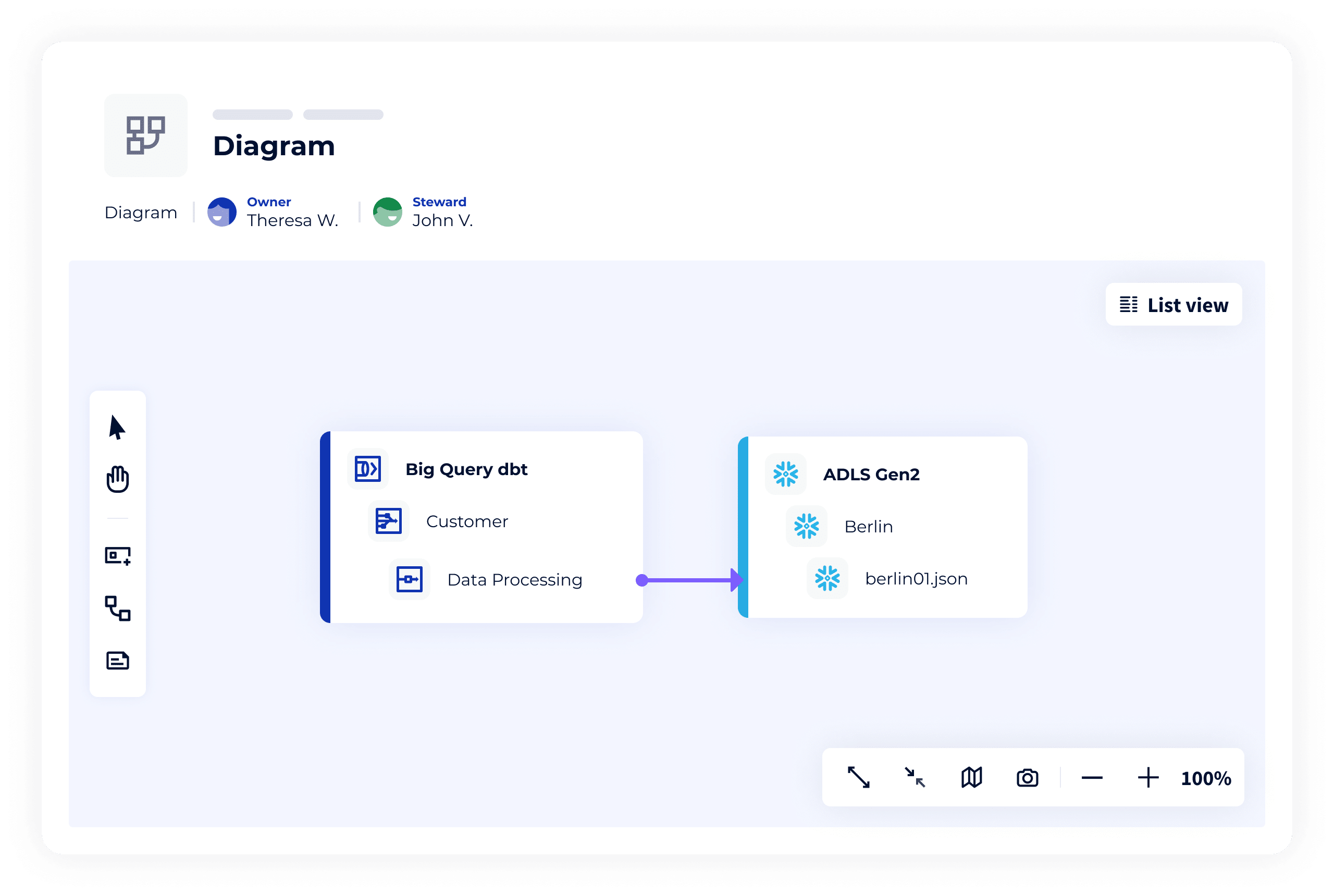The width and height of the screenshot is (1334, 896).
Task: Click the diagram icon in the header
Action: pos(146,135)
